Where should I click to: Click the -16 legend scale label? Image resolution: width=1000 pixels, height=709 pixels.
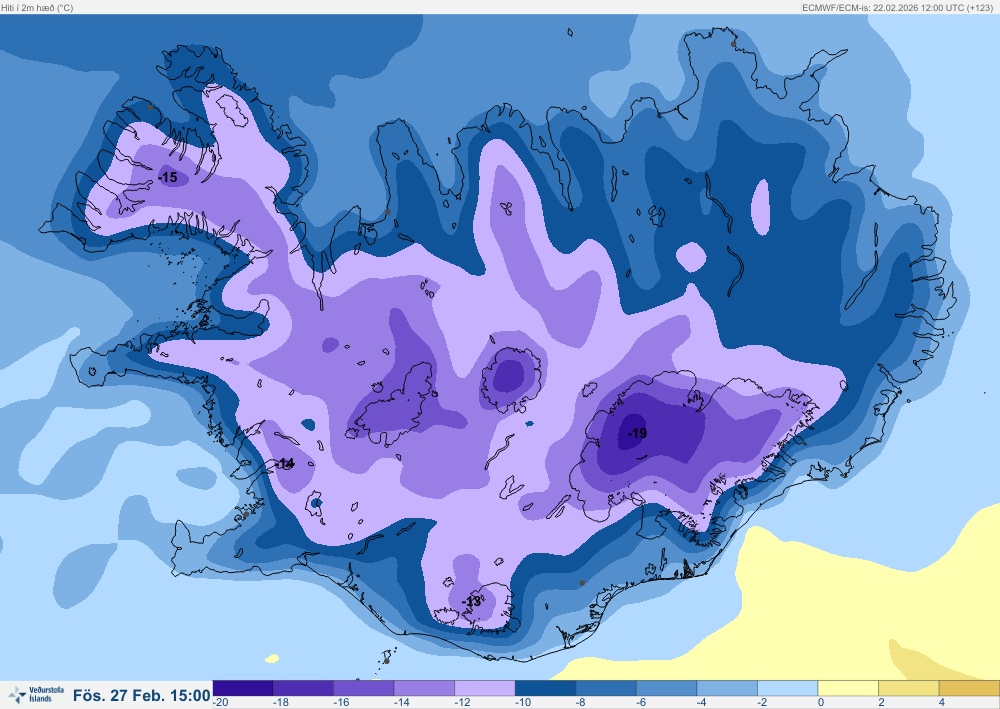[341, 703]
